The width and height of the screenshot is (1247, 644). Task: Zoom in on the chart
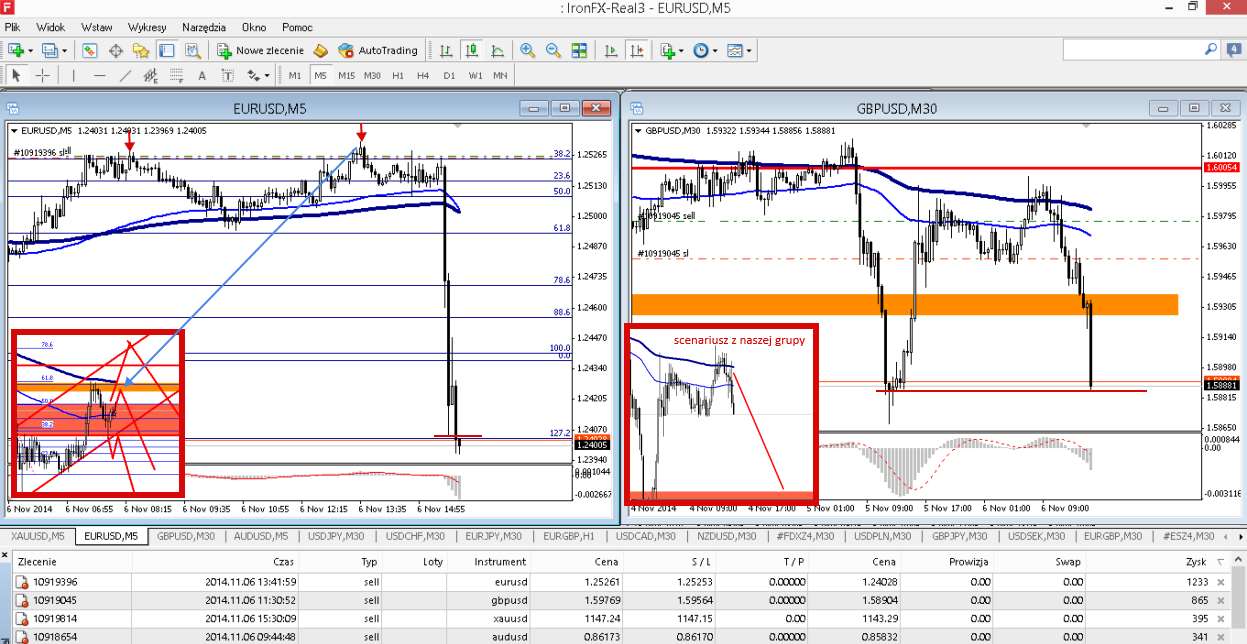(x=527, y=50)
